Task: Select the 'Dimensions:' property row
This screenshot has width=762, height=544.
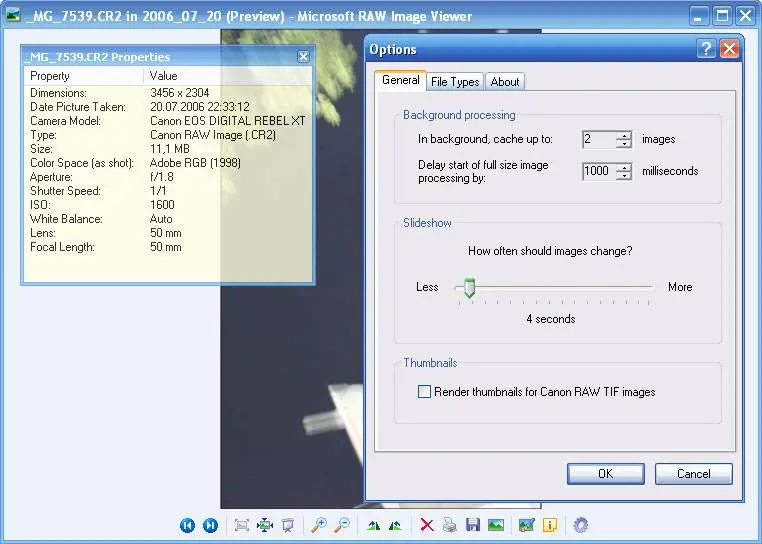Action: pos(168,93)
